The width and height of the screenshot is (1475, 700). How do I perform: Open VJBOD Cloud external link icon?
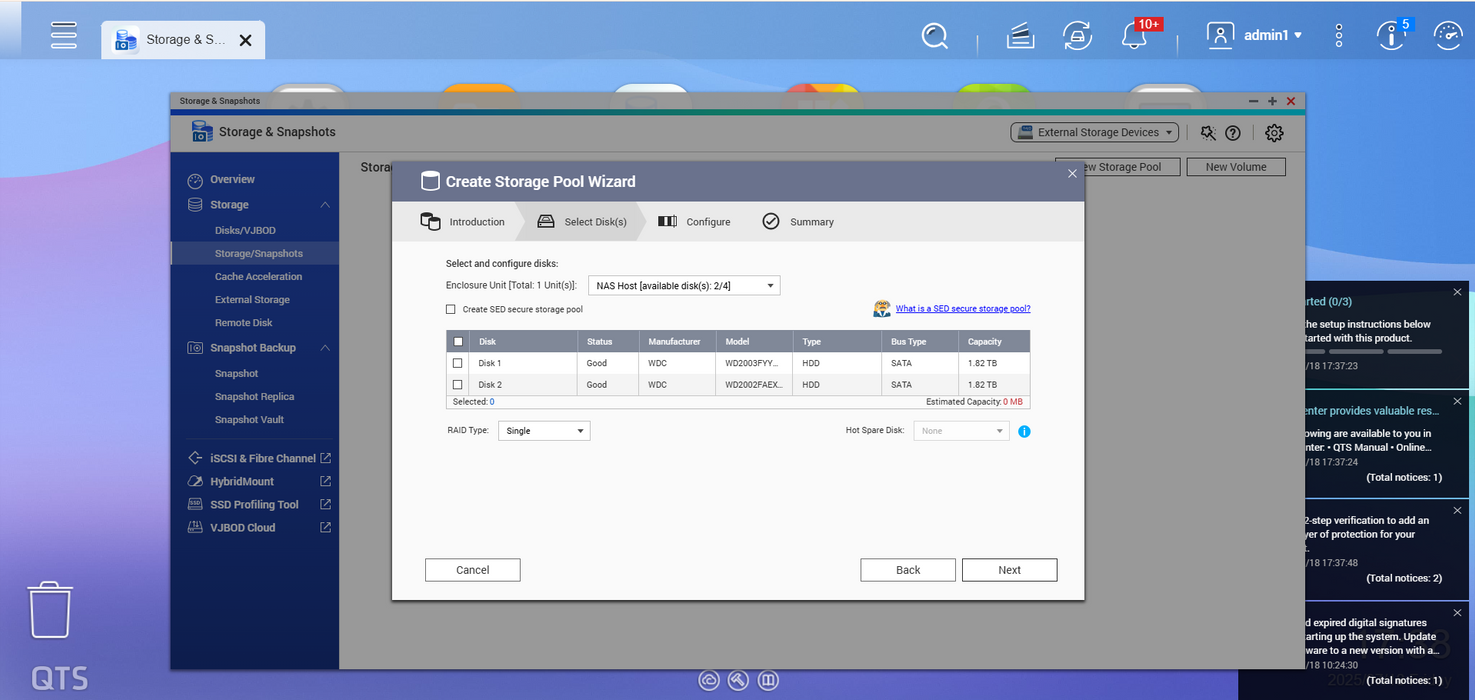325,527
